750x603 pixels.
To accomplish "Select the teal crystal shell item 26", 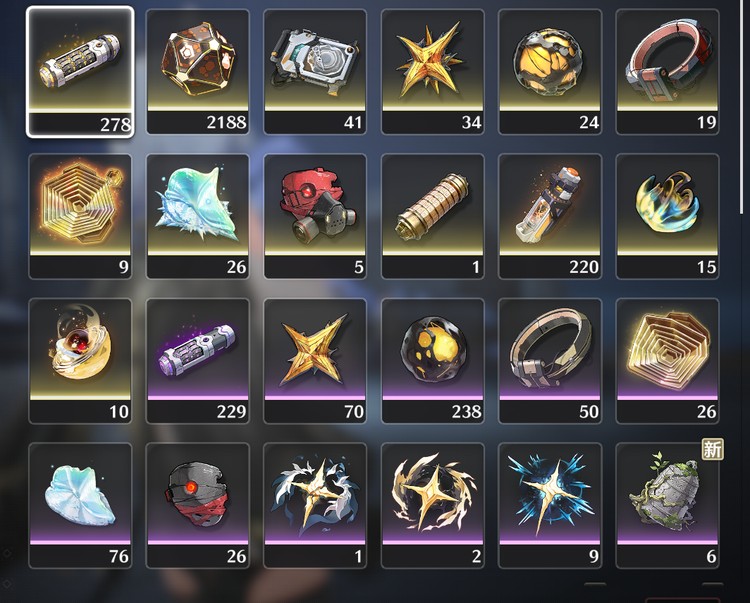I will point(198,216).
